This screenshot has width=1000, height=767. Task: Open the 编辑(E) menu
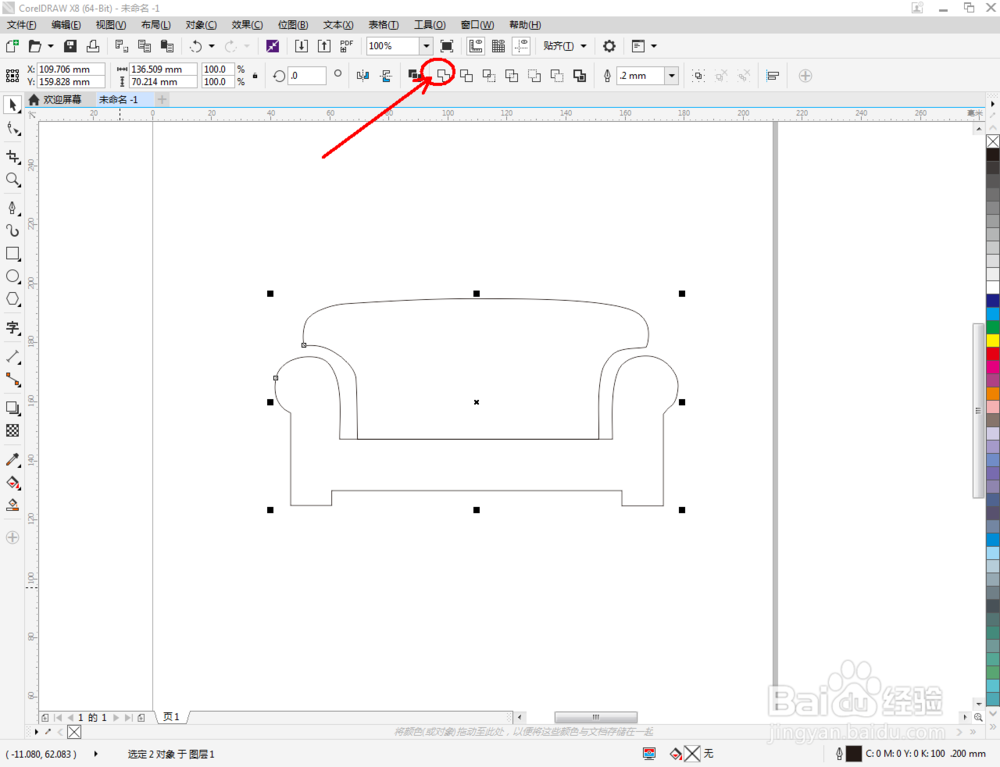click(x=66, y=25)
